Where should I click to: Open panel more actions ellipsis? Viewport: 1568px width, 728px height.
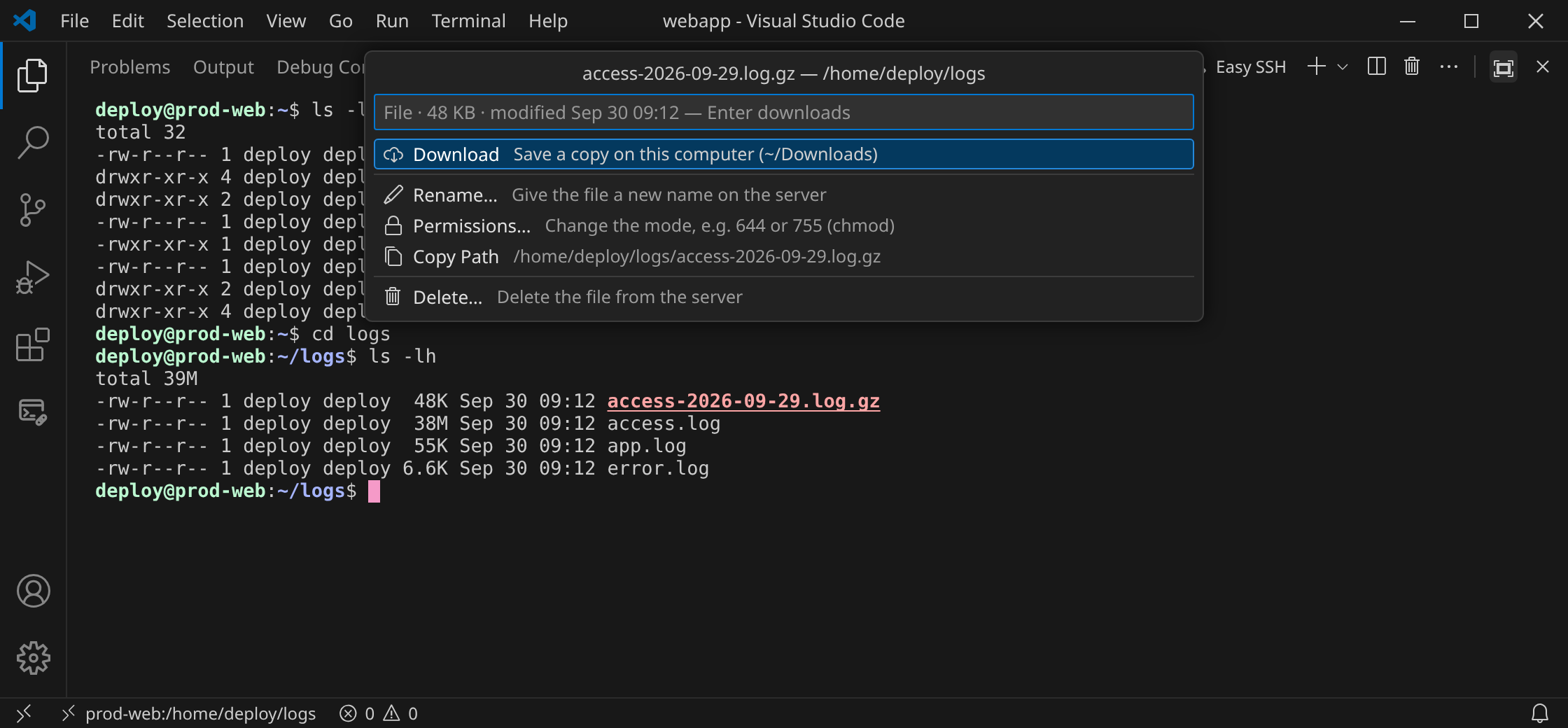coord(1448,66)
